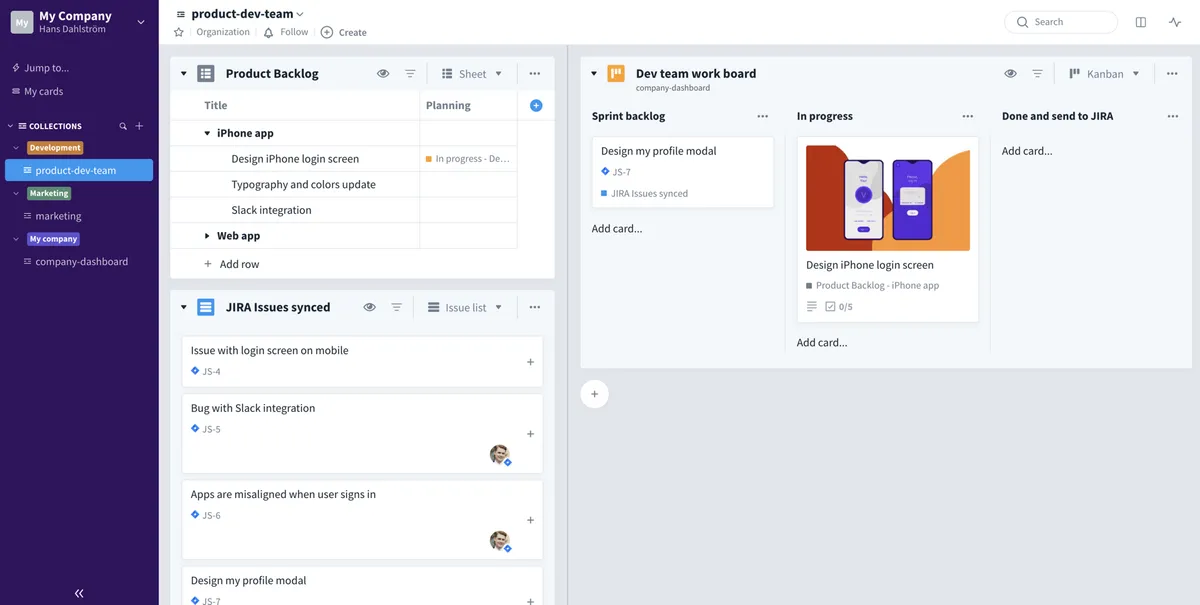Click Add card in In progress column
1200x605 pixels.
[822, 342]
